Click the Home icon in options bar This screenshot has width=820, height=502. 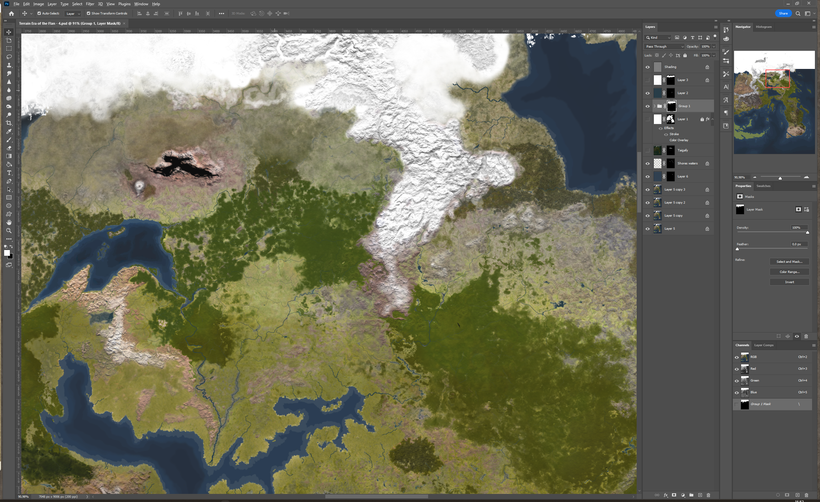pos(9,13)
